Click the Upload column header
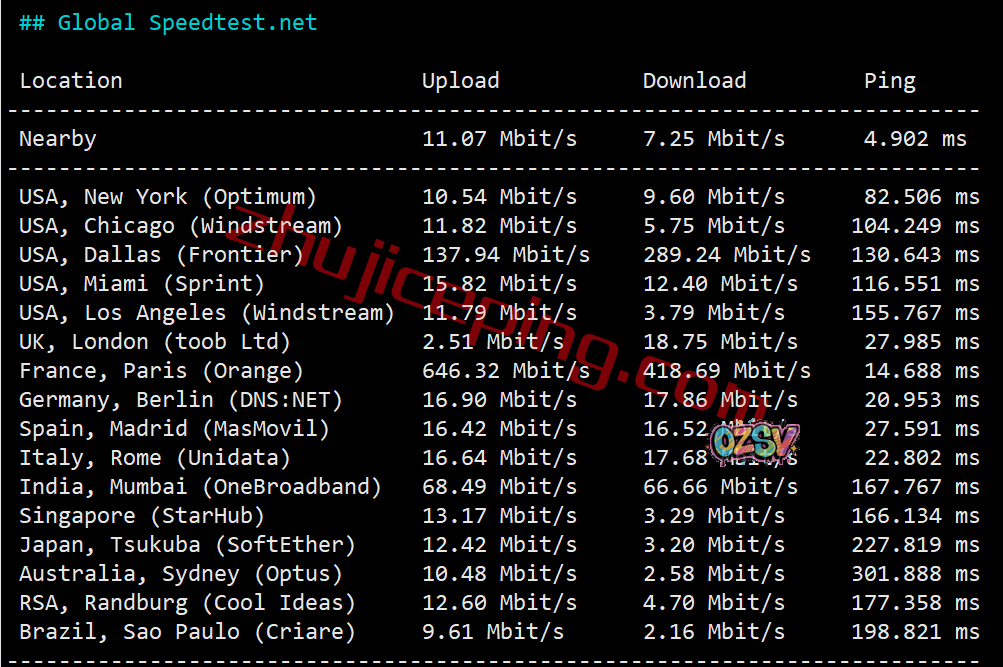1003x667 pixels. click(x=461, y=82)
